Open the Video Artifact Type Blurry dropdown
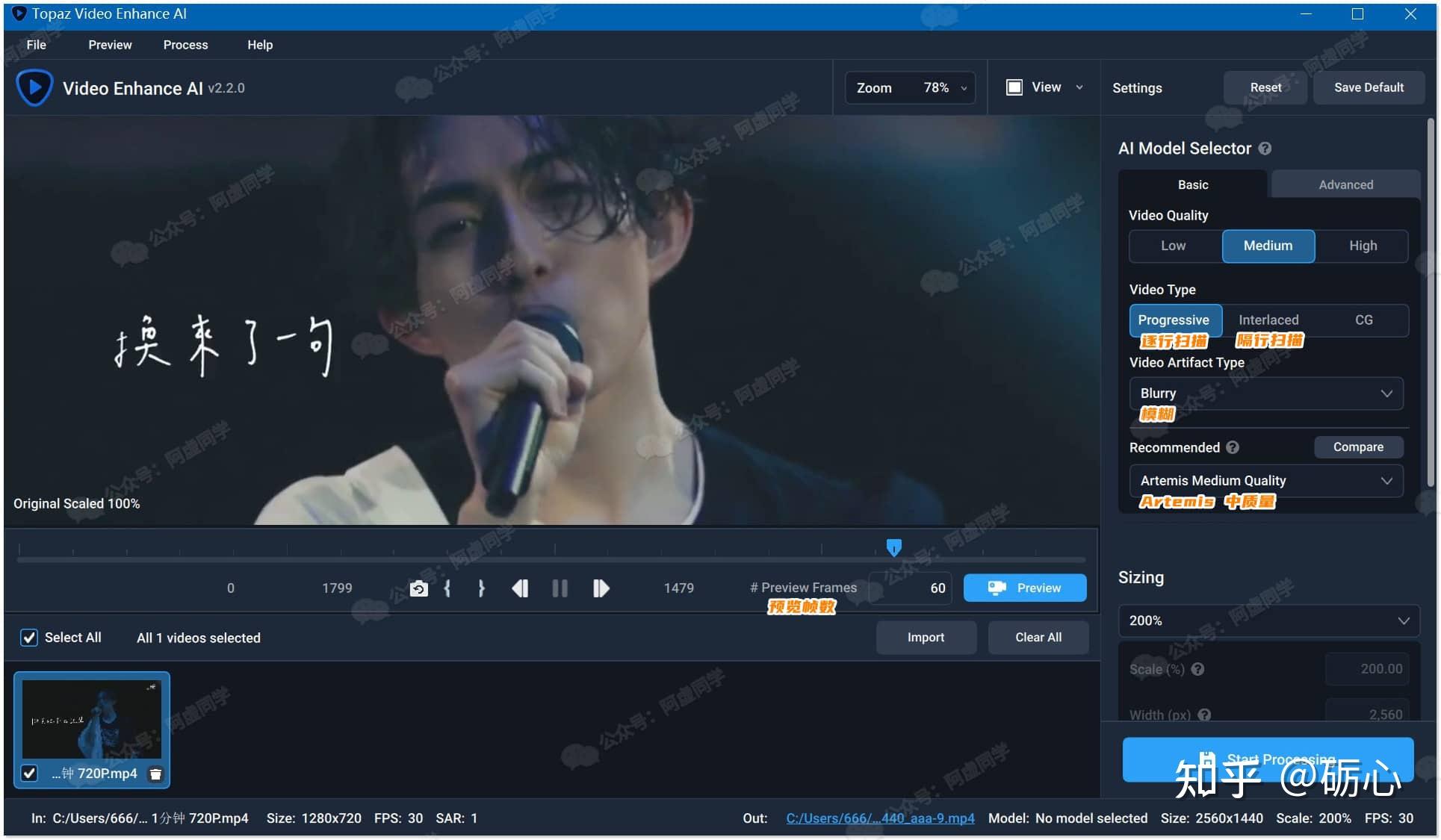 pos(1266,393)
